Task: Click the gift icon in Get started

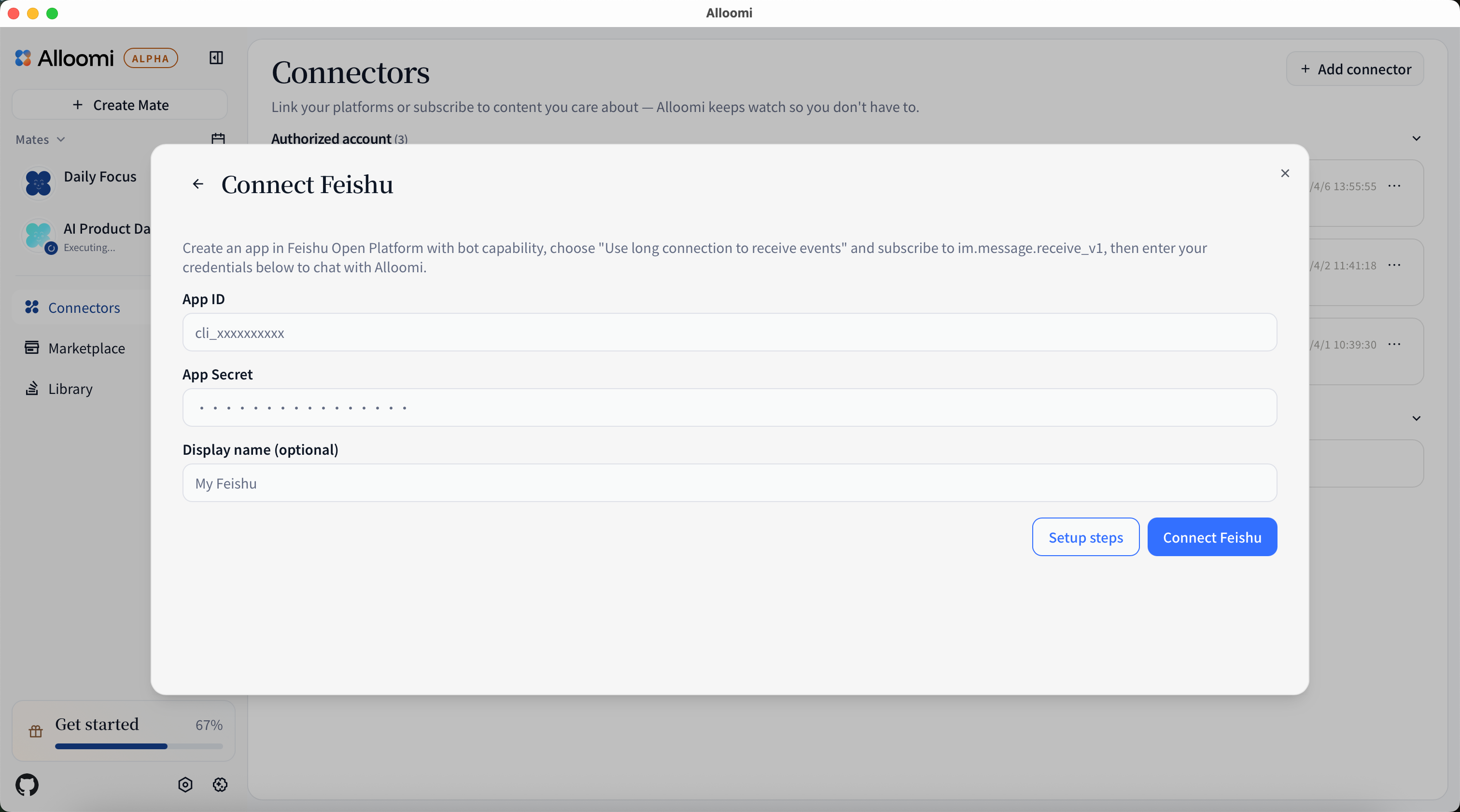Action: click(x=36, y=731)
